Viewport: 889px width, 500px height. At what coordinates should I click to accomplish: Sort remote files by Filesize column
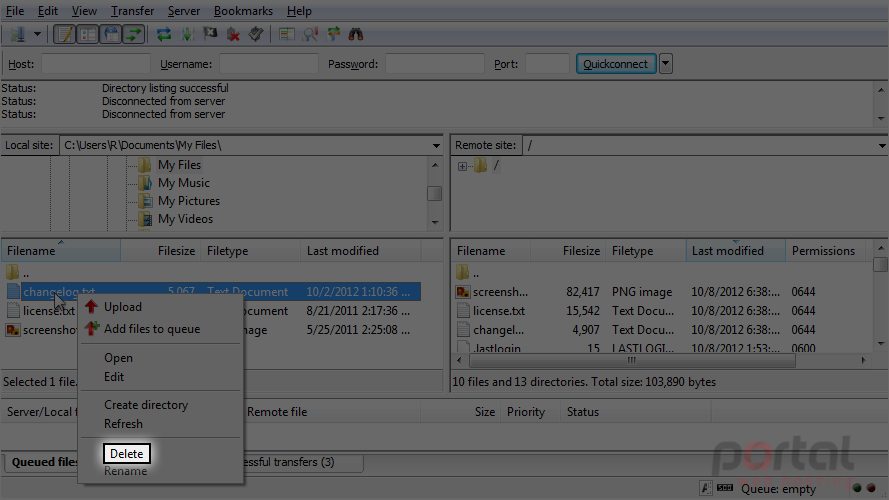(568, 251)
